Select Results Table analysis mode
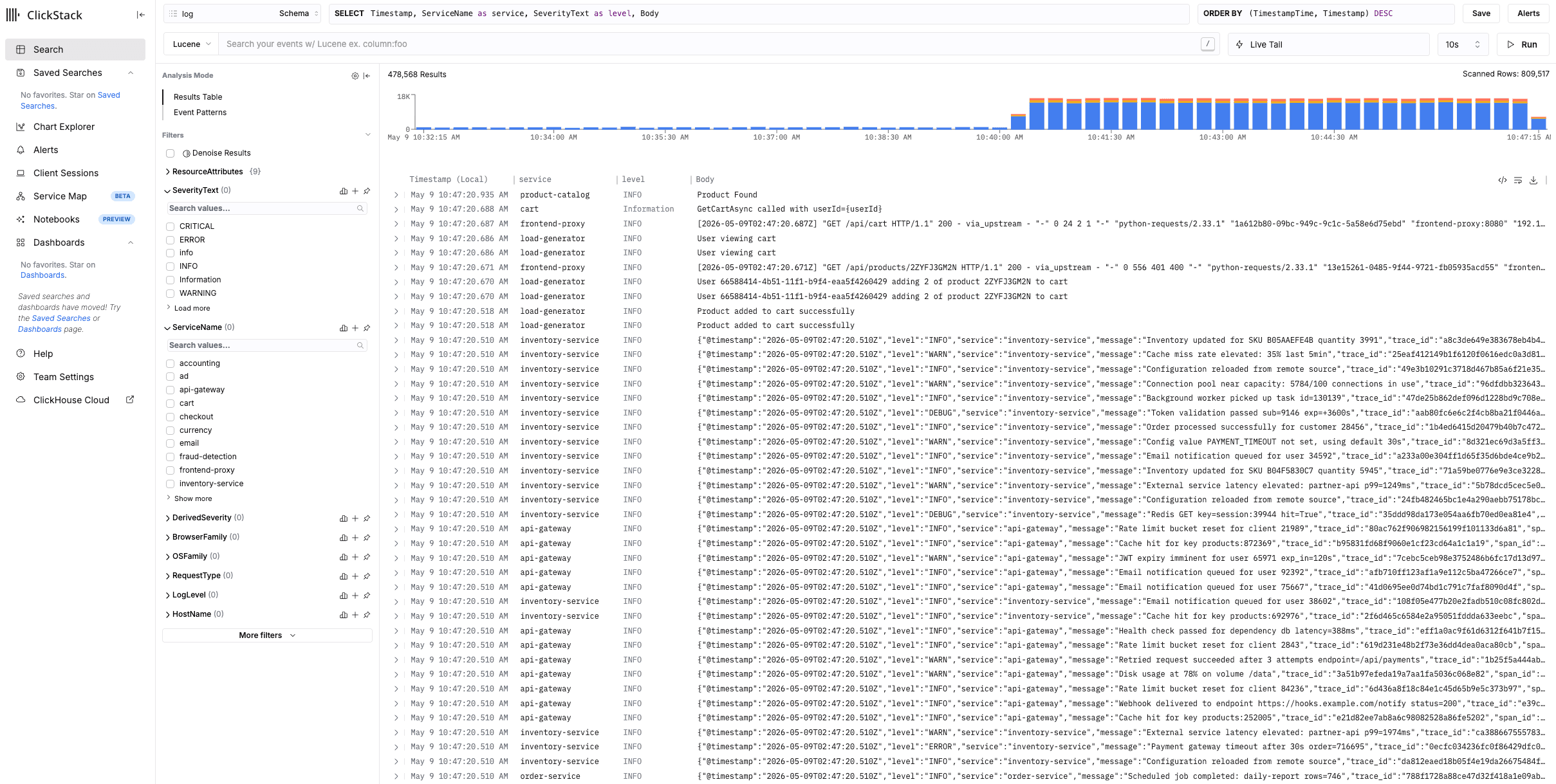 pyautogui.click(x=198, y=97)
